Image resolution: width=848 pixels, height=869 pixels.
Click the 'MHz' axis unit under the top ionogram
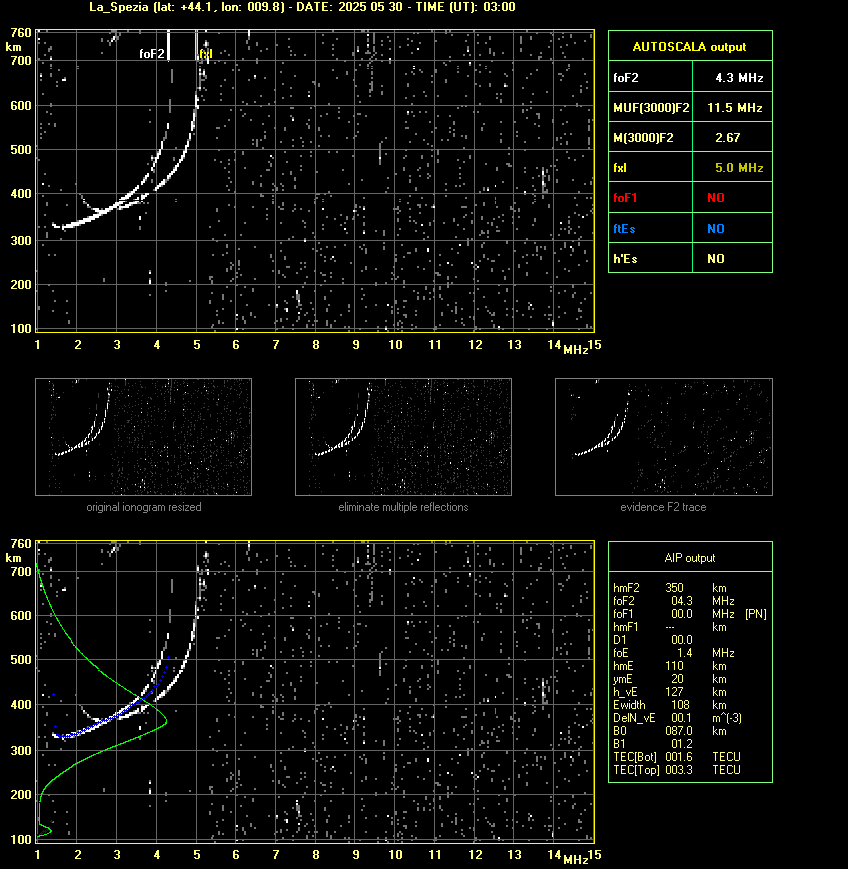coord(576,350)
